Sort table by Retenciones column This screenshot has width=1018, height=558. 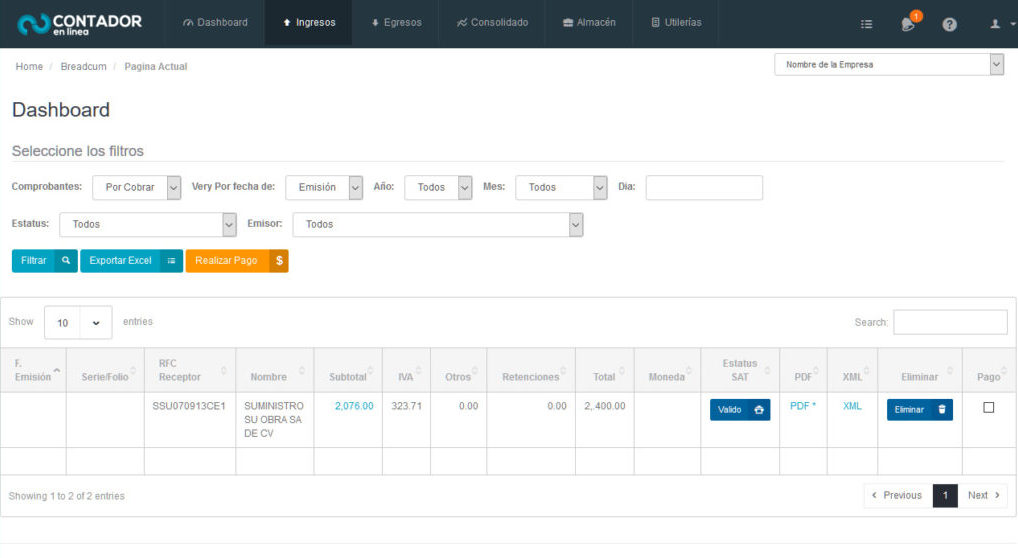tap(531, 370)
